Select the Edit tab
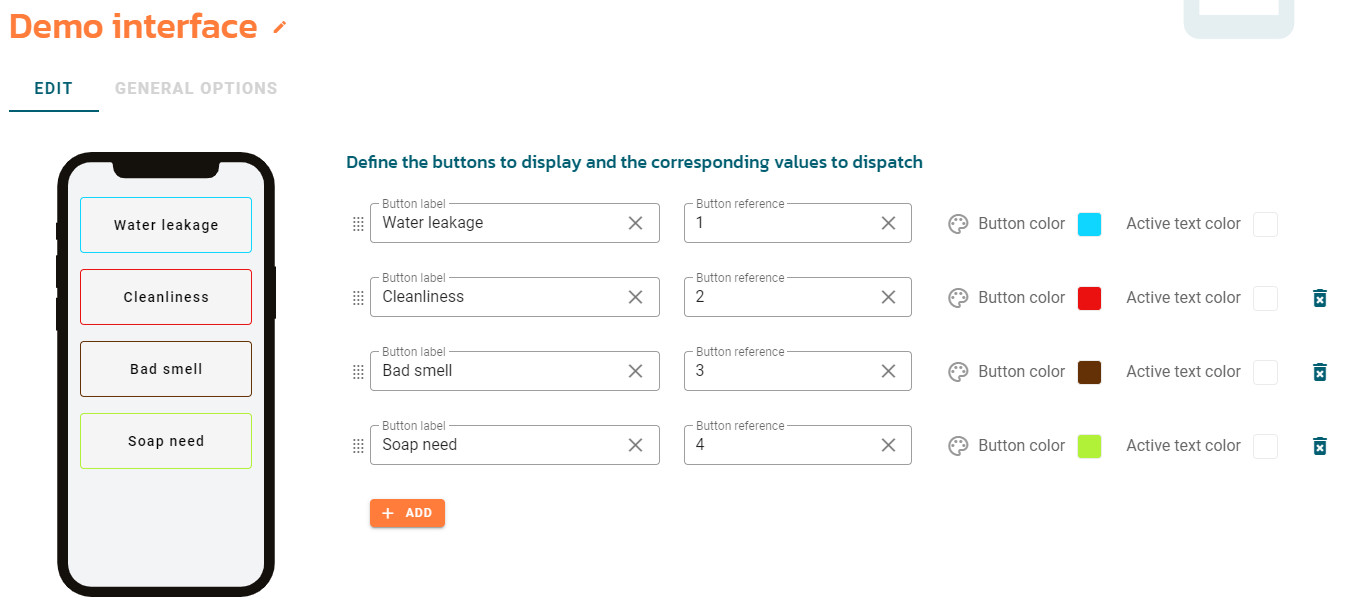1351x608 pixels. 54,88
